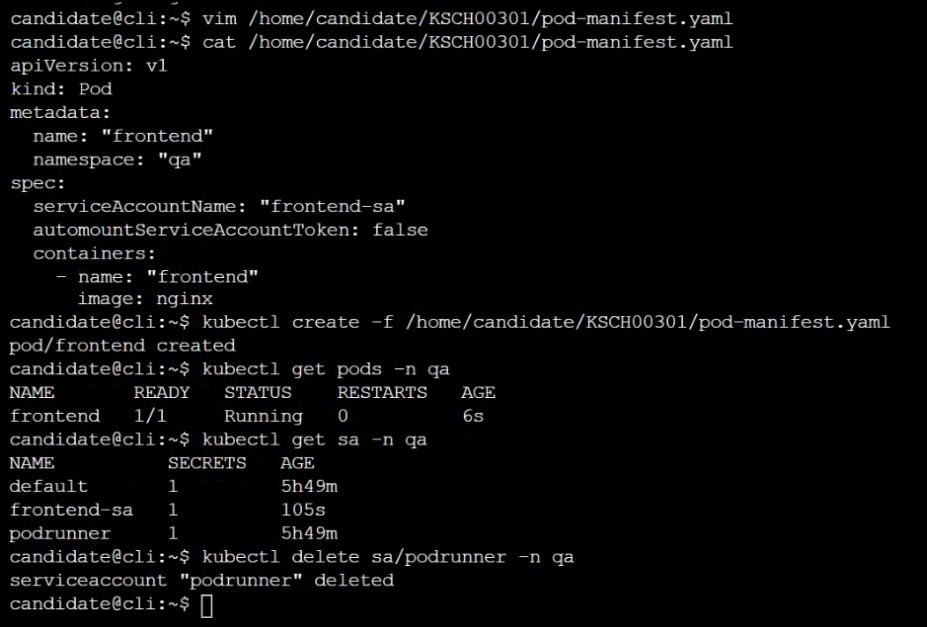Click the podrunner service account name

pyautogui.click(x=60, y=534)
